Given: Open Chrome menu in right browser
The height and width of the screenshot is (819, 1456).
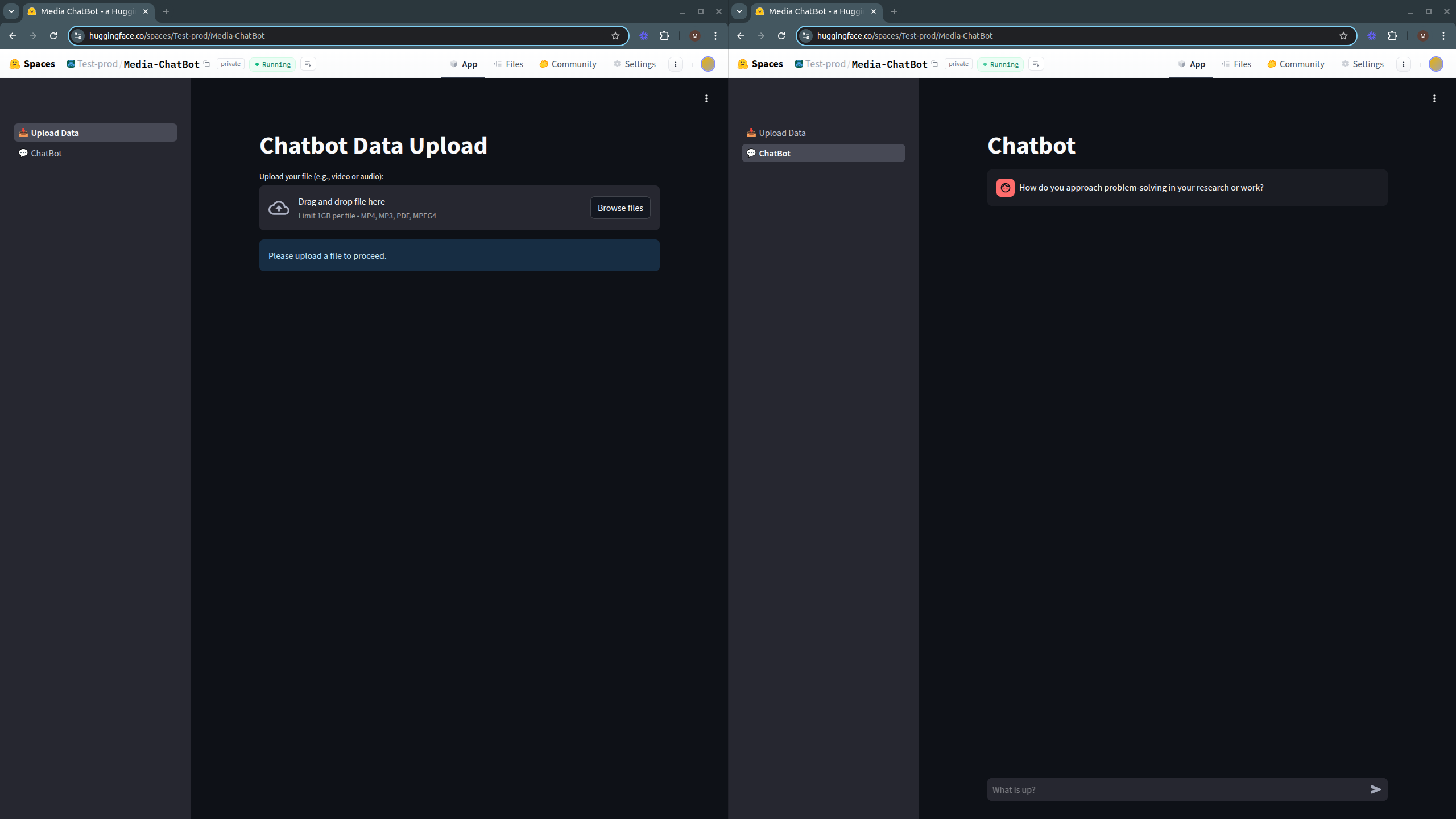Looking at the screenshot, I should (1443, 36).
